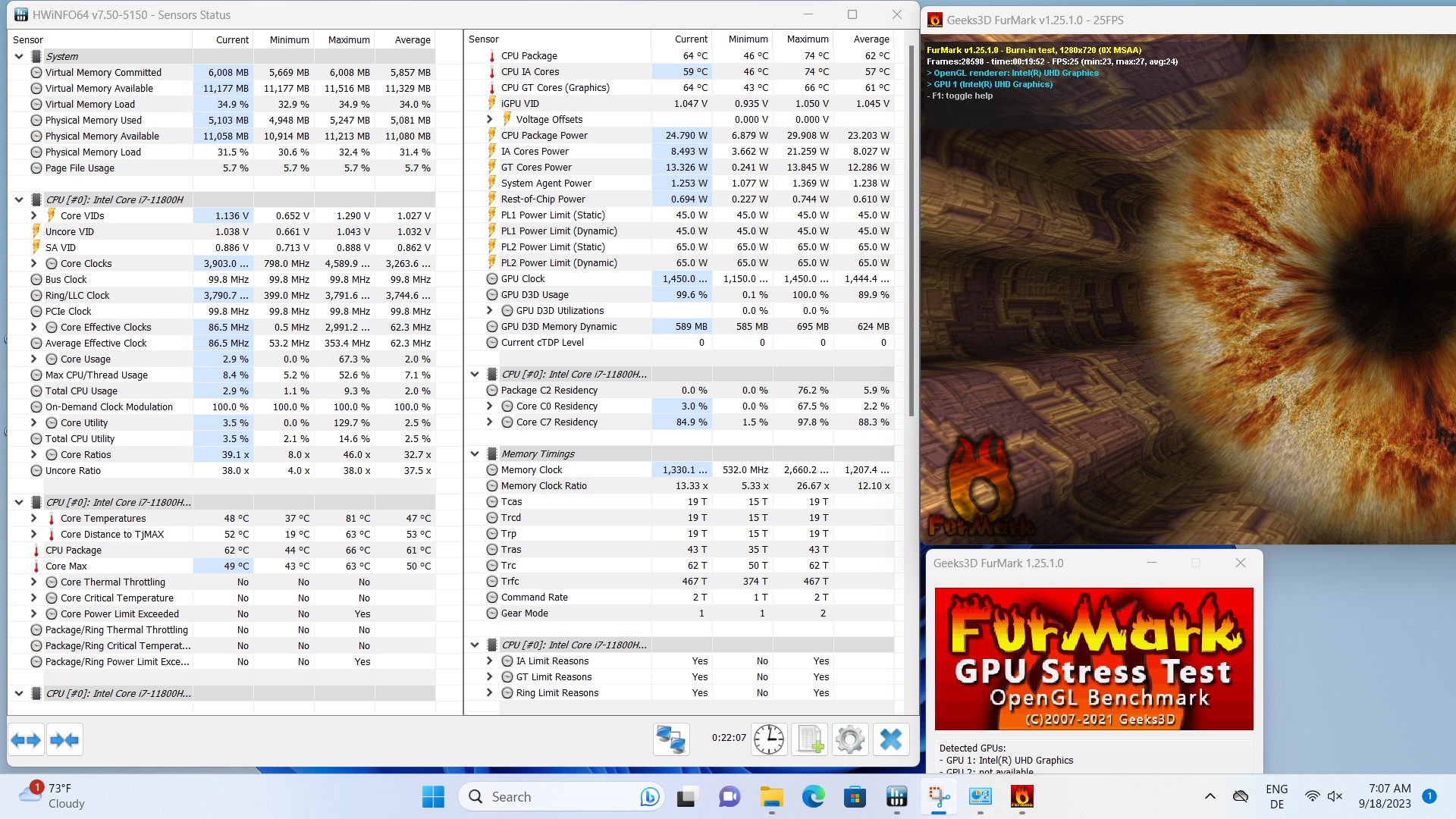Select the Virtual Memory Committed row
The width and height of the screenshot is (1456, 819).
click(x=221, y=72)
